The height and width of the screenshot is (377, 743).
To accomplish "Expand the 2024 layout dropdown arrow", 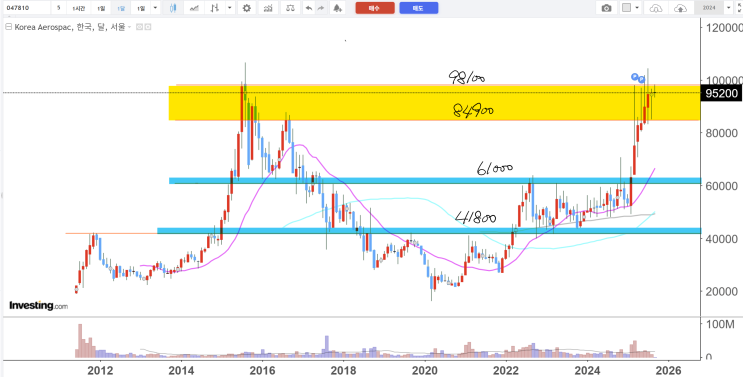I will point(729,8).
